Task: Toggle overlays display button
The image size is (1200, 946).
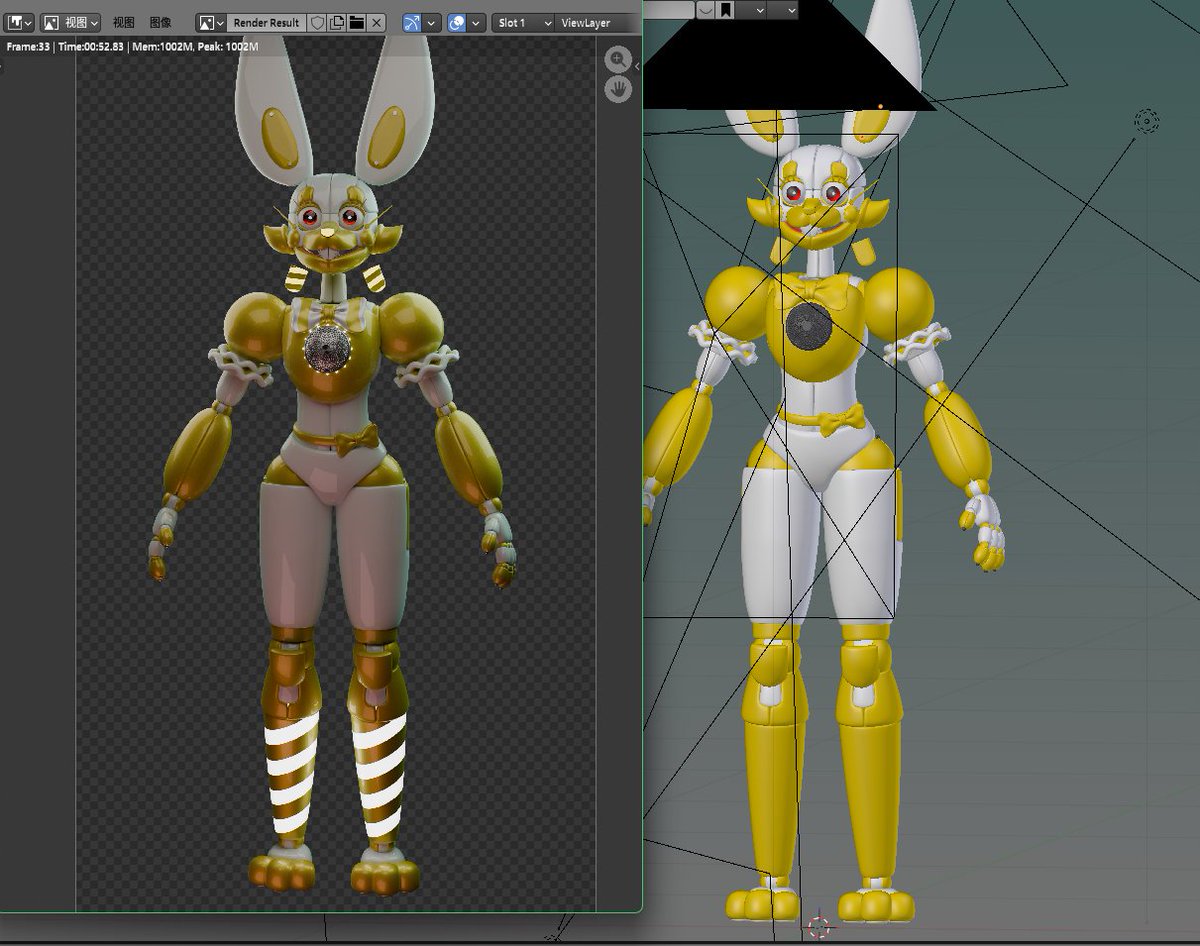Action: [x=457, y=22]
